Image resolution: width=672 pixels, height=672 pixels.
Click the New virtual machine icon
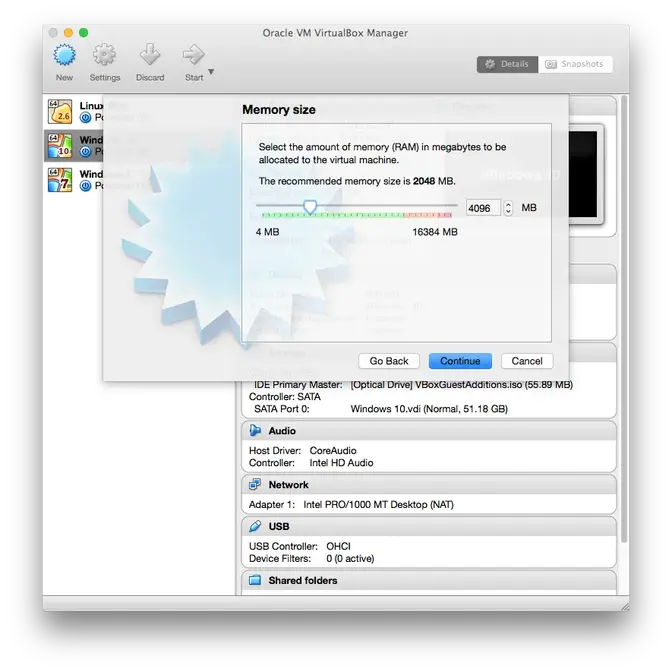64,55
